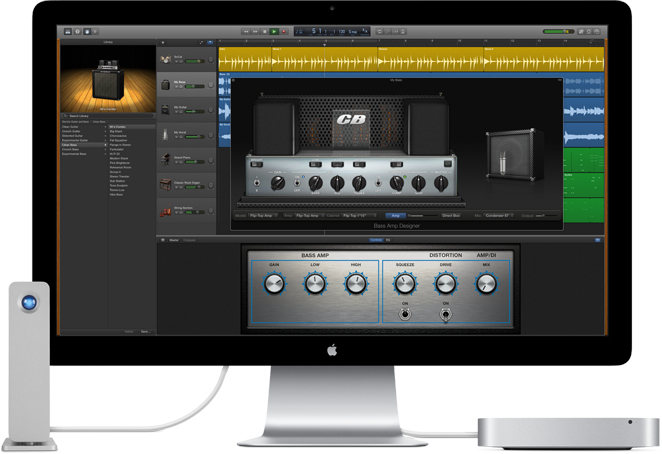Select the Direct Box button
This screenshot has height=454, width=662.
pyautogui.click(x=451, y=215)
